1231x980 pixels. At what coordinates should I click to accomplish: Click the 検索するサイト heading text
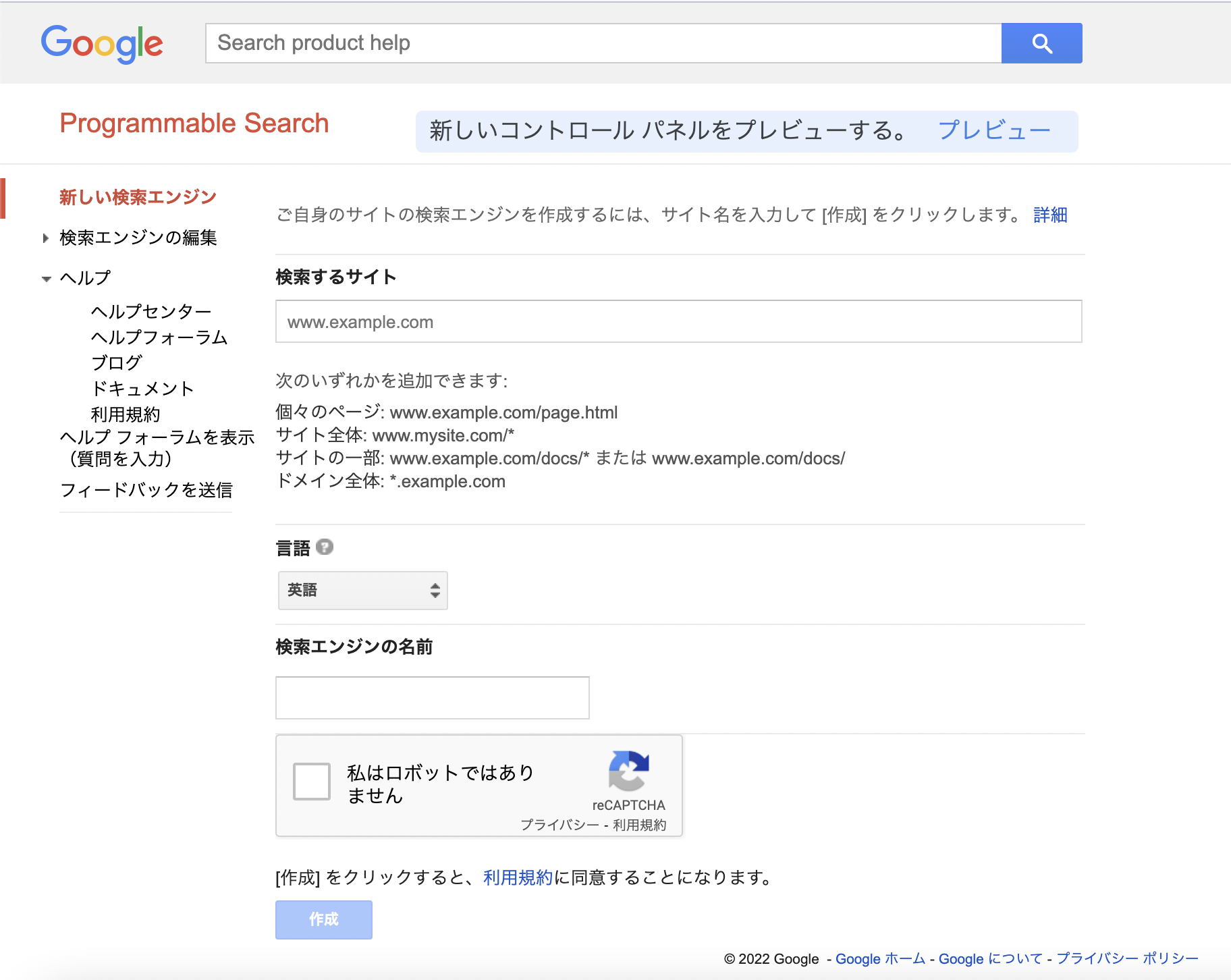tap(336, 277)
